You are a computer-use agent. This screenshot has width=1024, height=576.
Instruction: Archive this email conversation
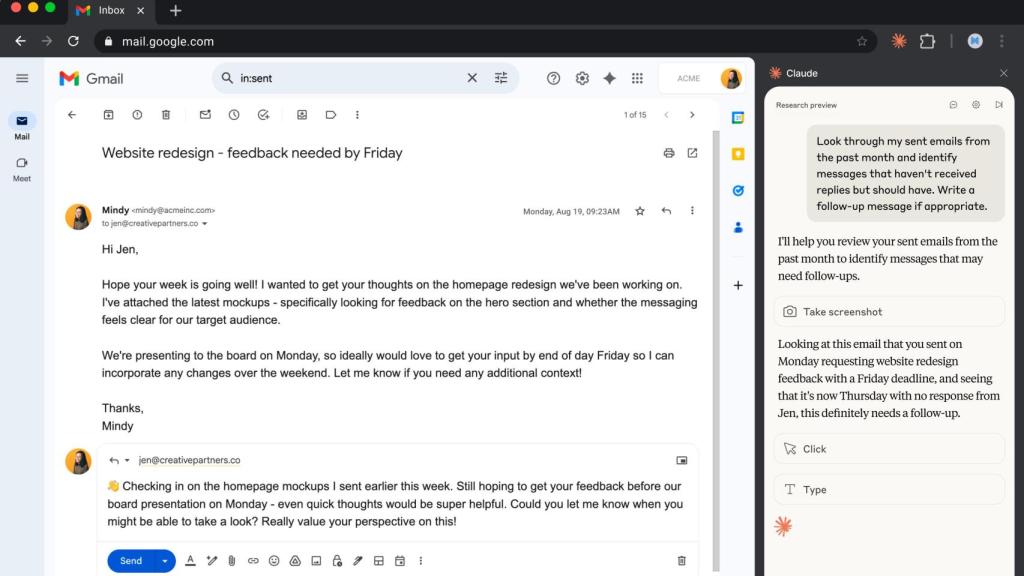(x=108, y=115)
